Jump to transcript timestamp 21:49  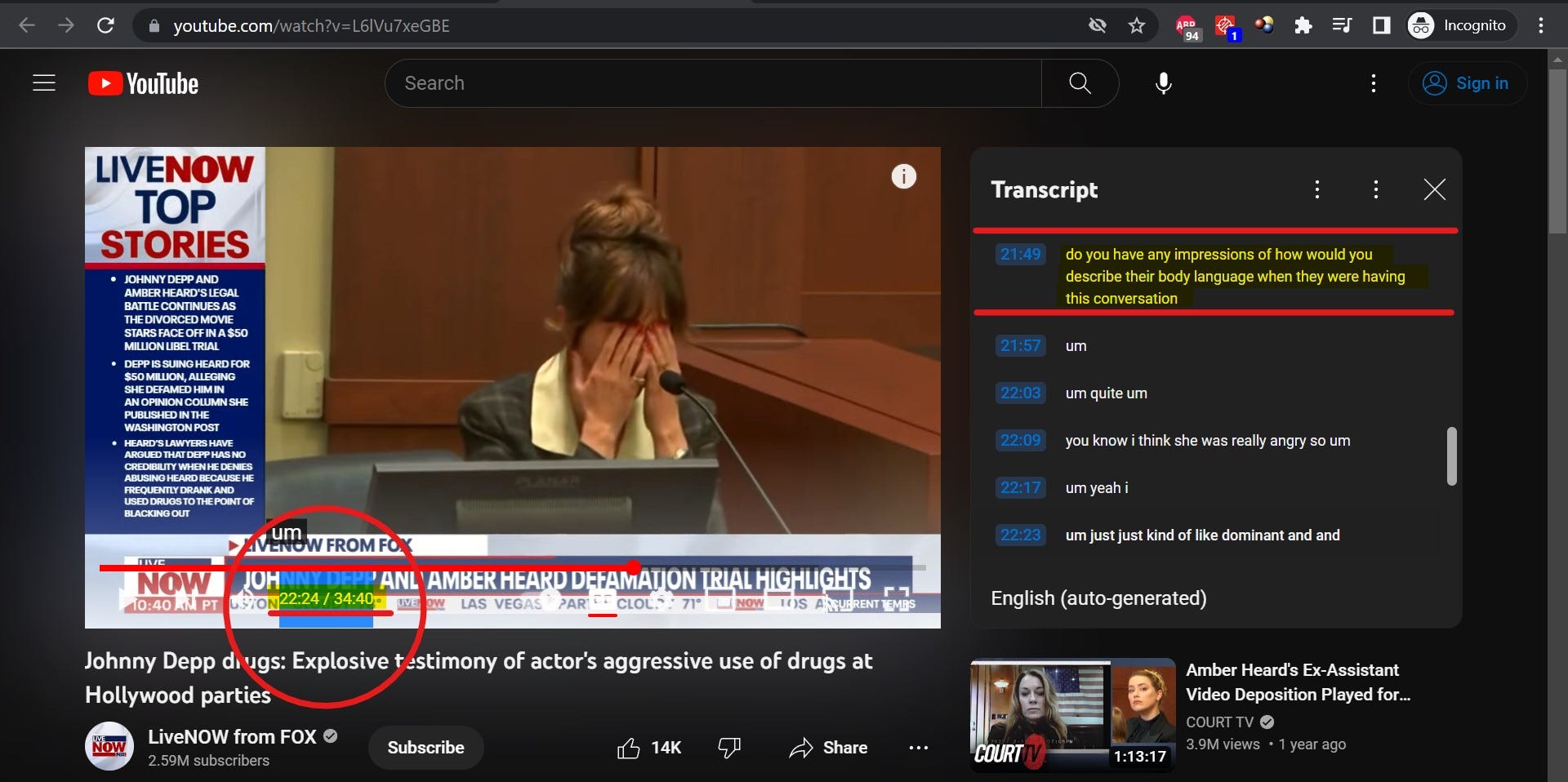coord(1021,254)
